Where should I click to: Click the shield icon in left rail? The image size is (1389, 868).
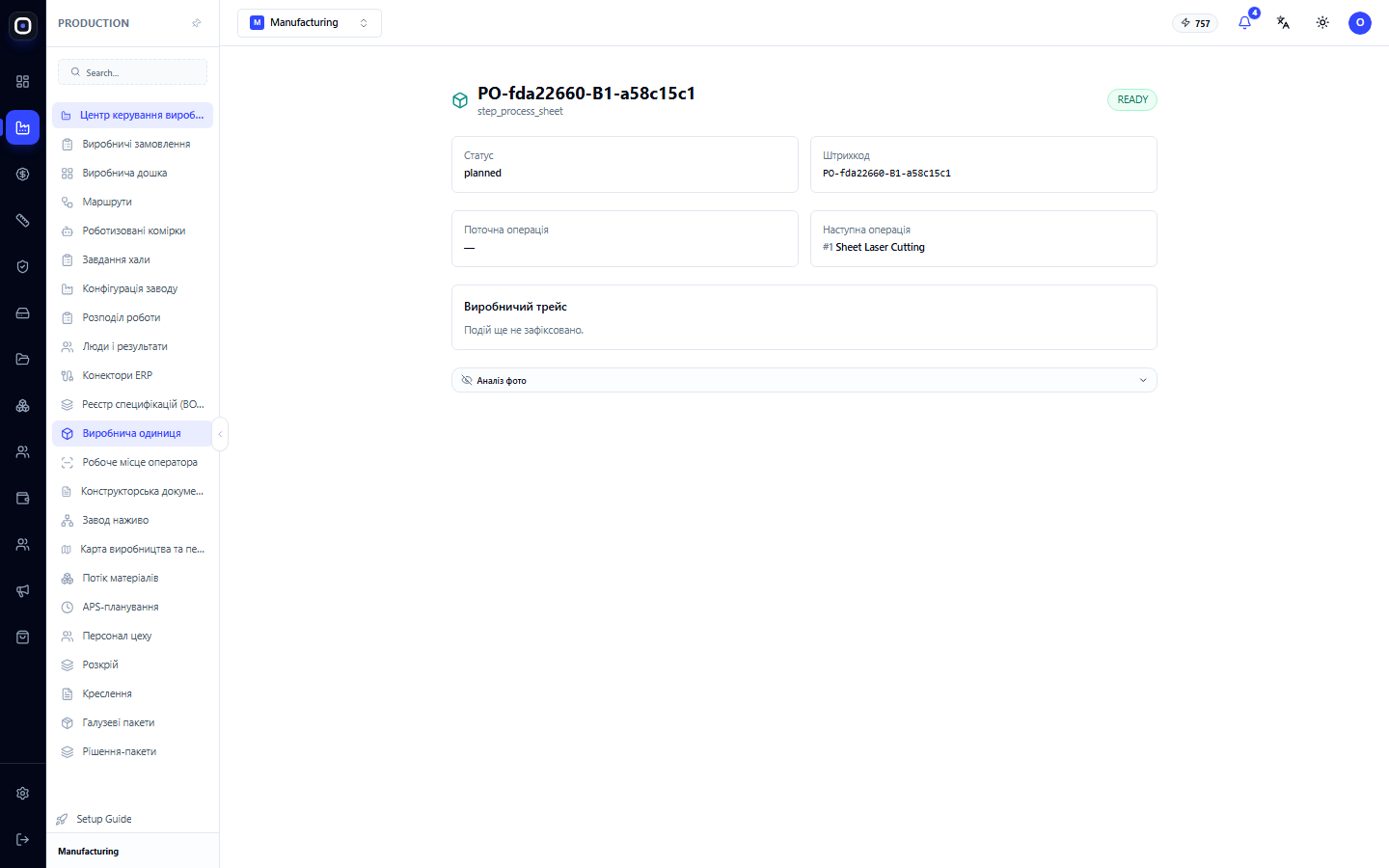(22, 266)
